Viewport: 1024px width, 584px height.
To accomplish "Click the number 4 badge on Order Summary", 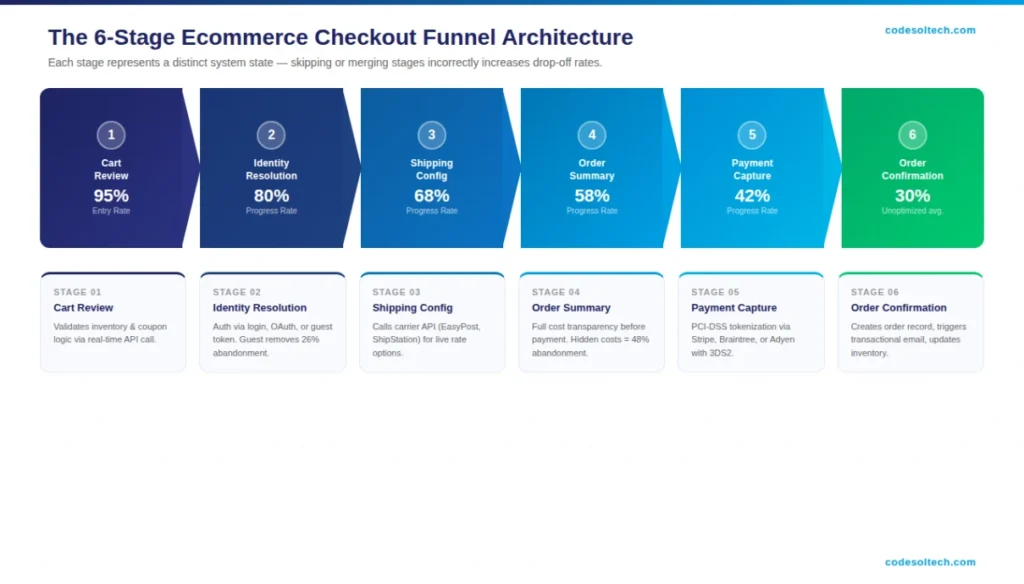I will coord(591,134).
